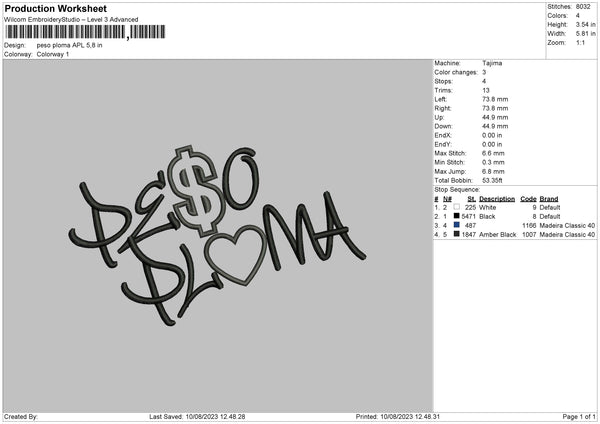The height and width of the screenshot is (424, 600).
Task: Click the heart shape in the design preview
Action: (x=235, y=254)
